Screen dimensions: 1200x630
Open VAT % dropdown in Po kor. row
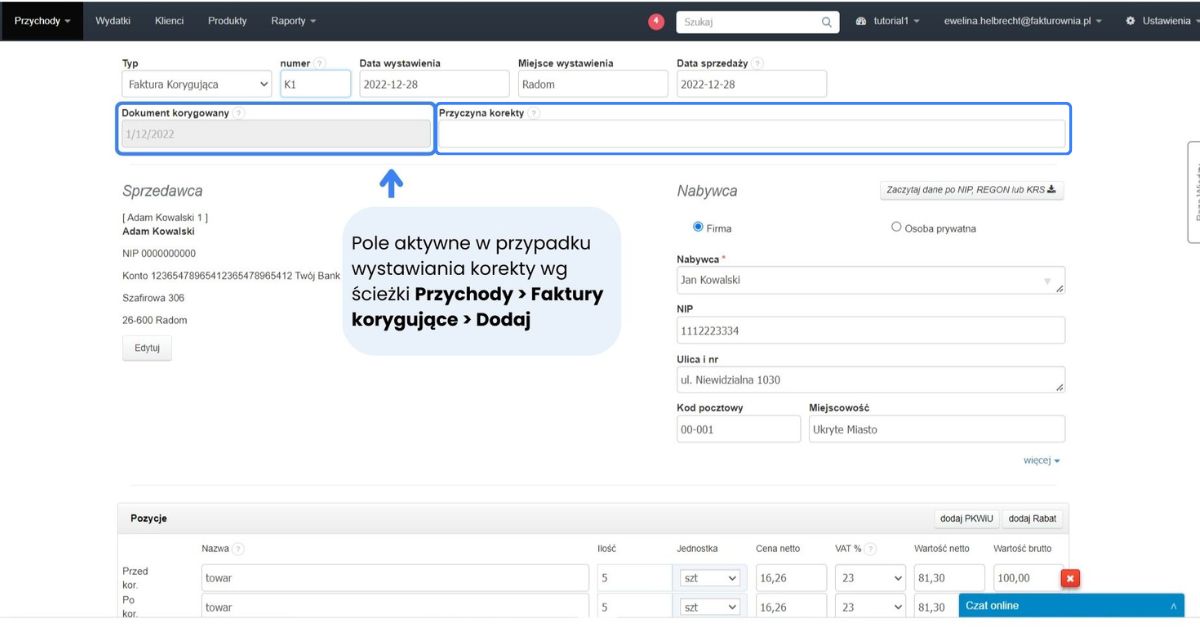(x=871, y=607)
